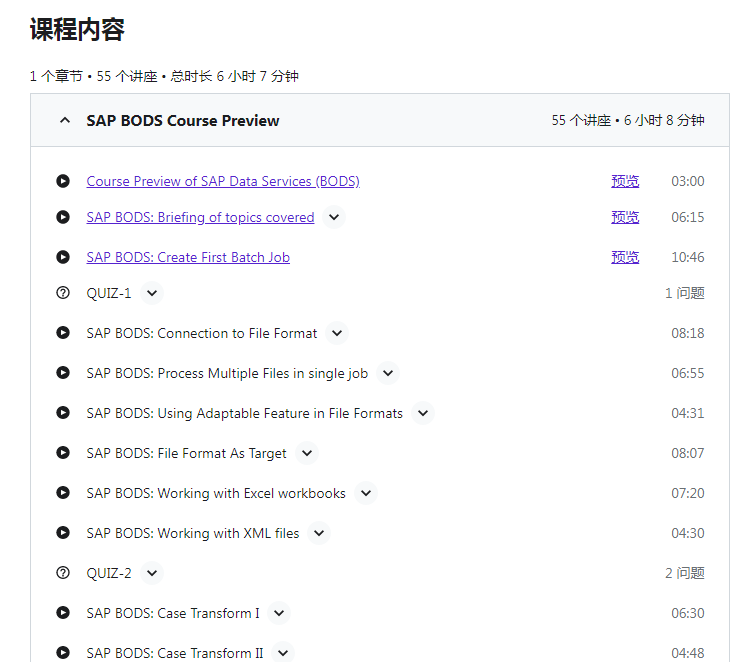Click the question mark icon for QUIZ-2
Image resolution: width=754 pixels, height=662 pixels.
[x=63, y=573]
